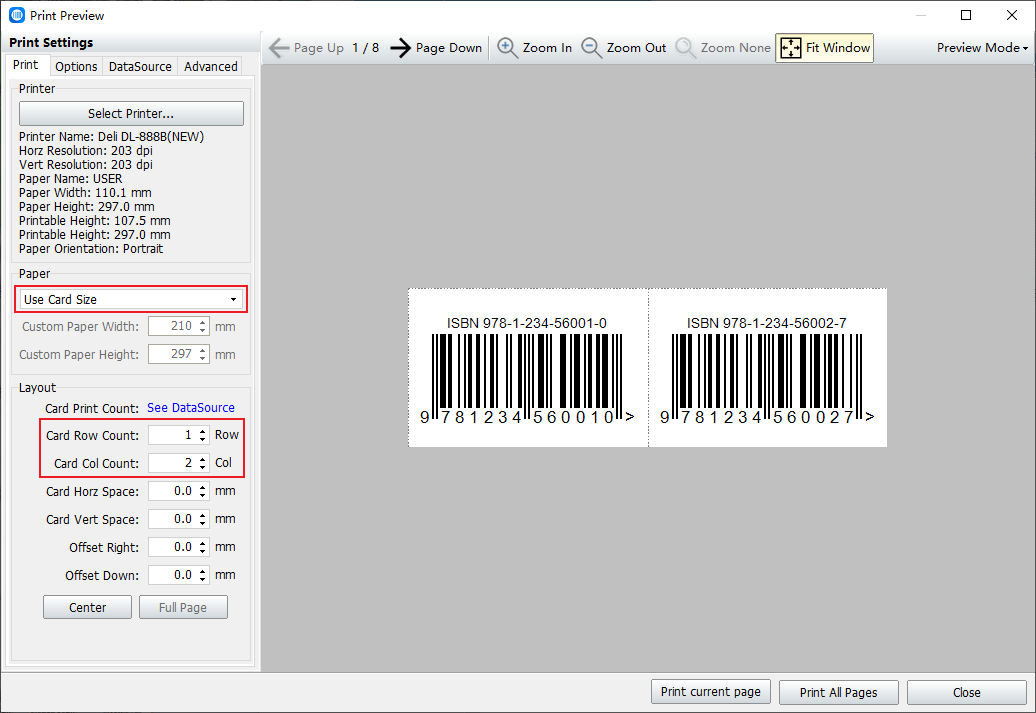The image size is (1036, 713).
Task: Increase Card Horz Space with up arrow
Action: click(x=202, y=487)
